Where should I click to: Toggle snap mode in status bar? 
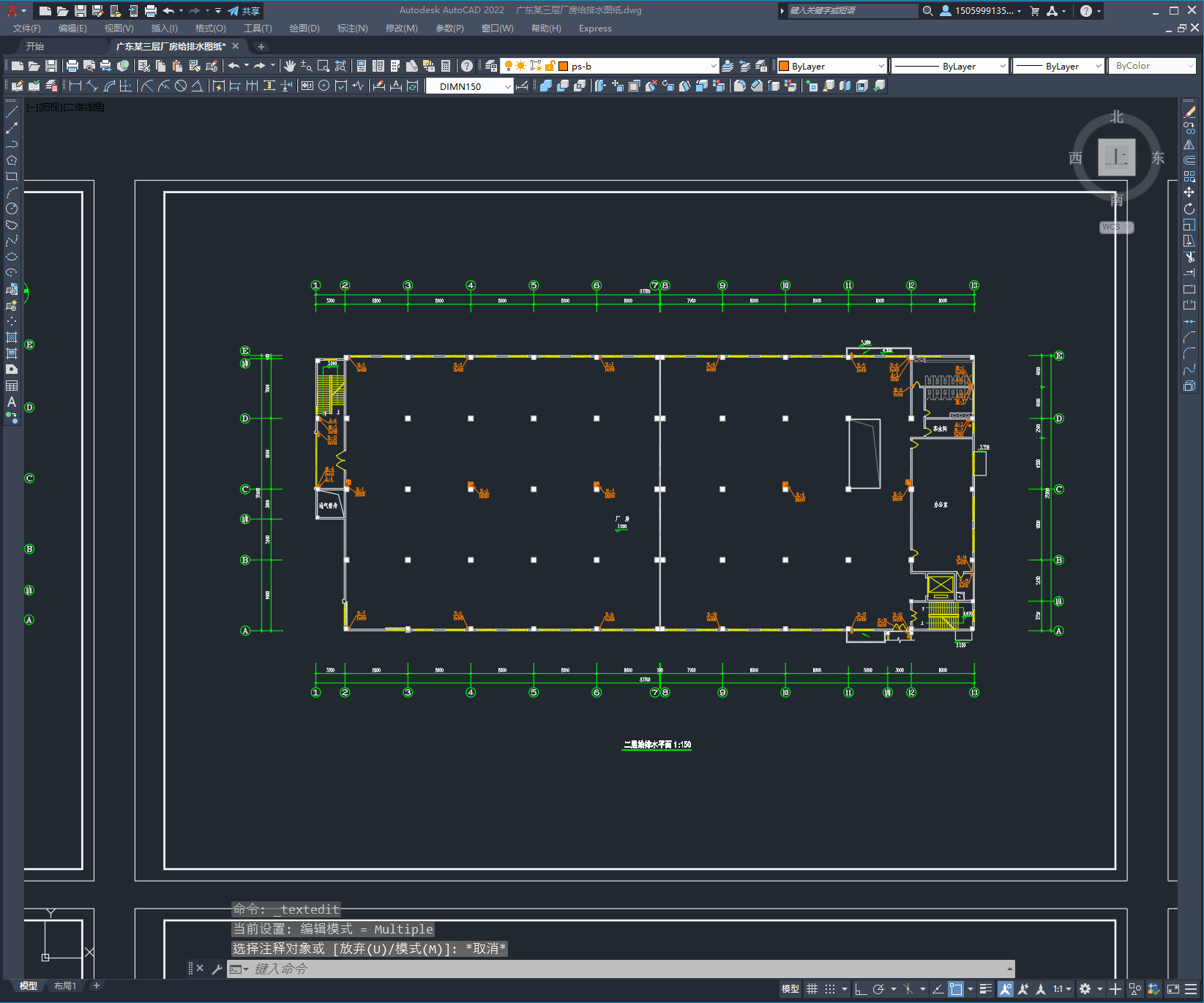pos(830,989)
